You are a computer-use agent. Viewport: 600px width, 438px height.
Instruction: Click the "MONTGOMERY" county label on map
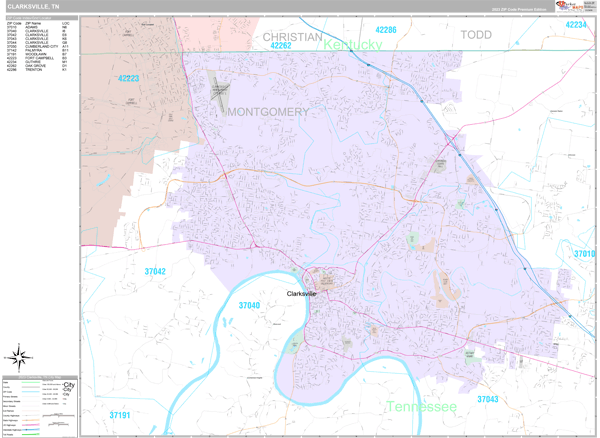tap(268, 112)
